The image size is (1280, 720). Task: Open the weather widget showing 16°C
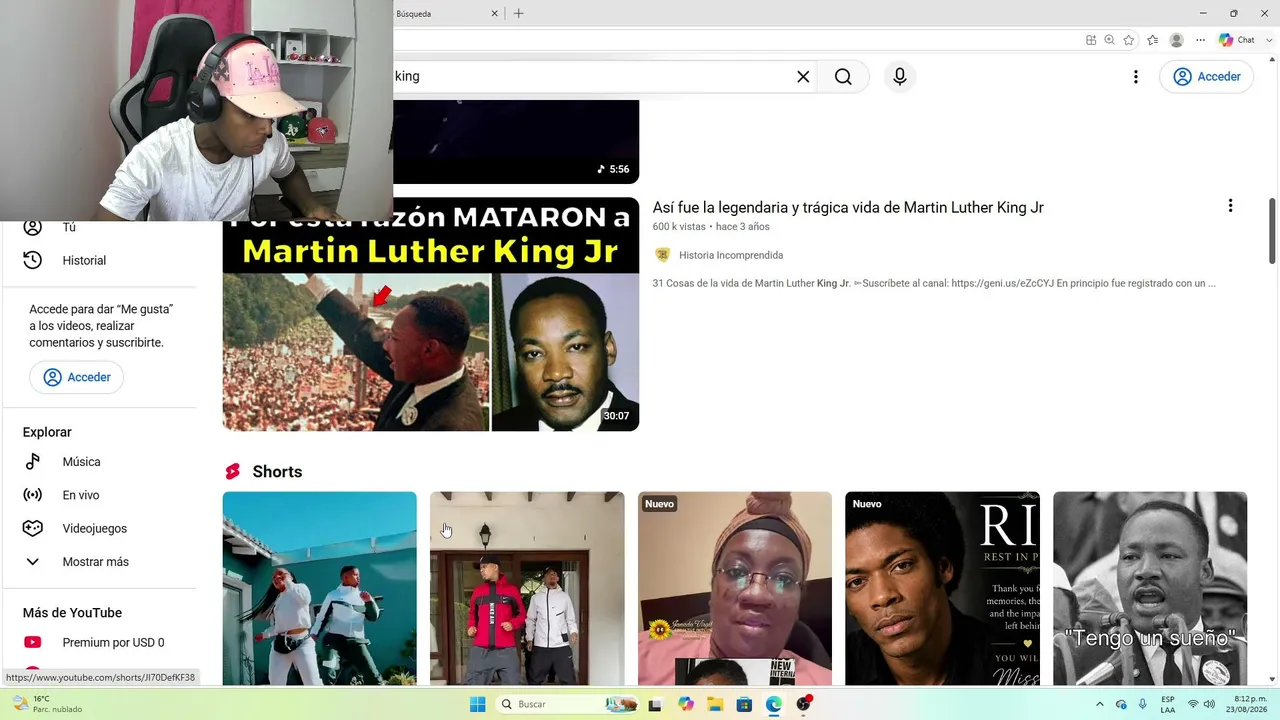[x=47, y=704]
